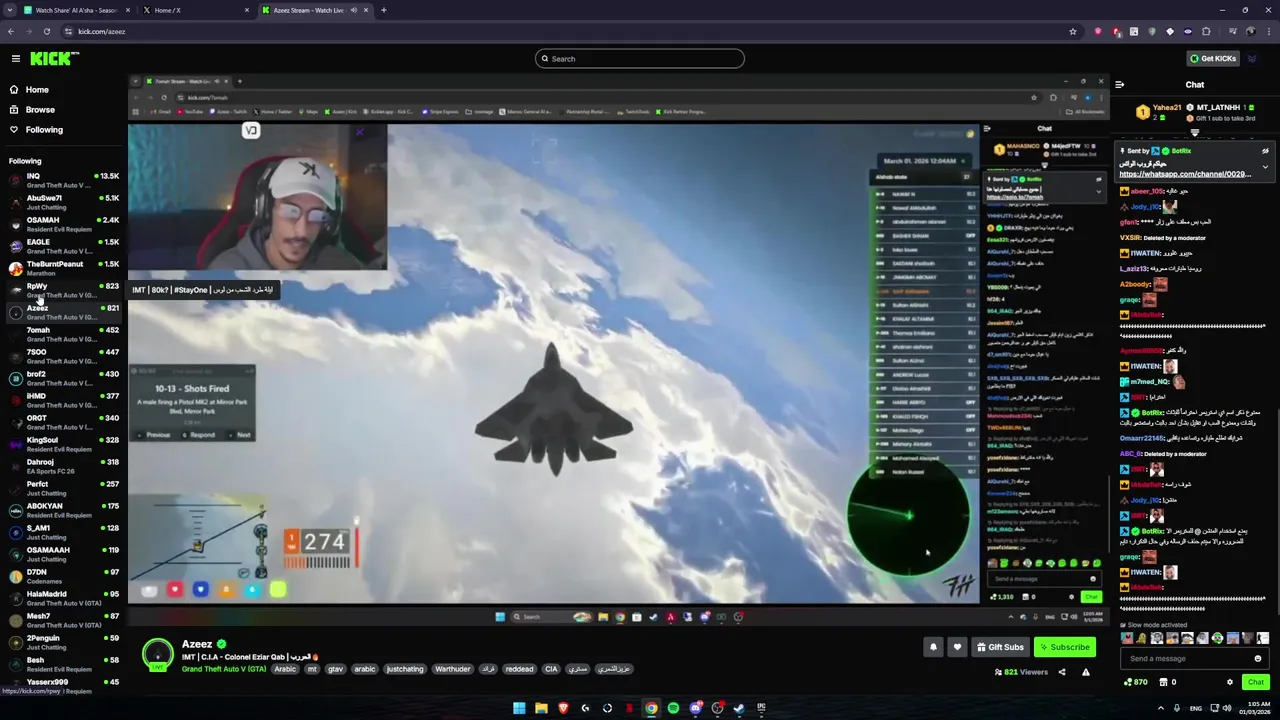
Task: Click Grand Theft Auto V (GTA) category link
Action: (x=224, y=669)
